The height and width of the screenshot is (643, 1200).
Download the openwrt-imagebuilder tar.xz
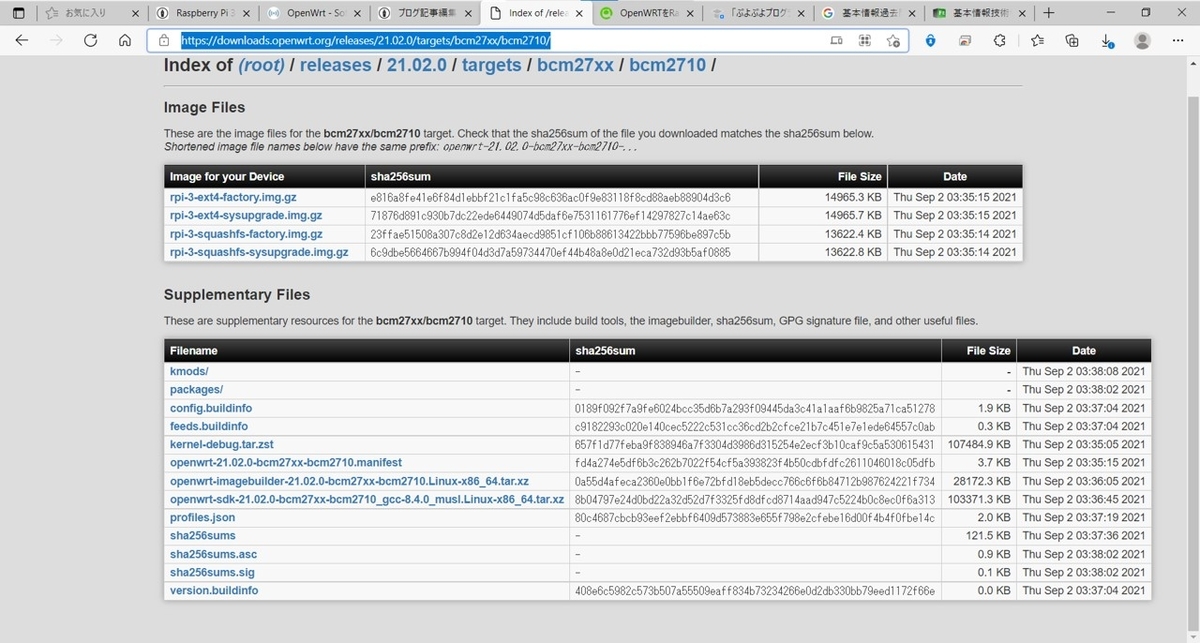pos(349,481)
